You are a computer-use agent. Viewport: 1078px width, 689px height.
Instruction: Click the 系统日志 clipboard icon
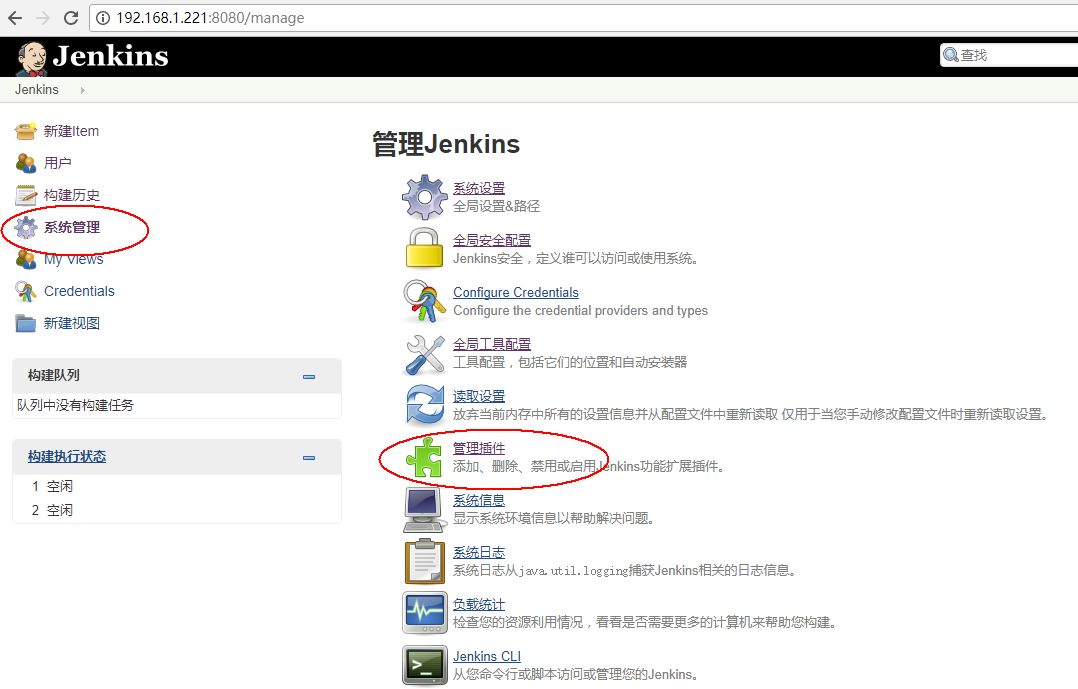coord(425,561)
